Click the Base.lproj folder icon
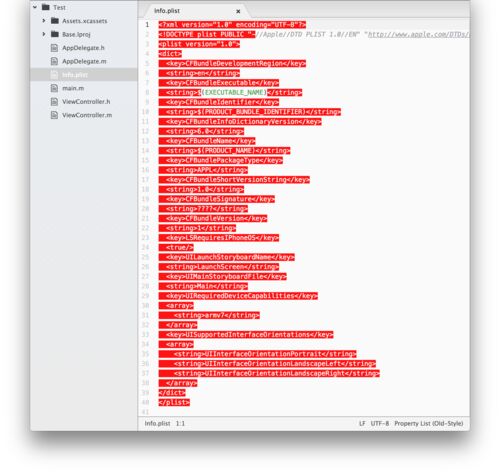The height and width of the screenshot is (474, 500). coord(55,34)
